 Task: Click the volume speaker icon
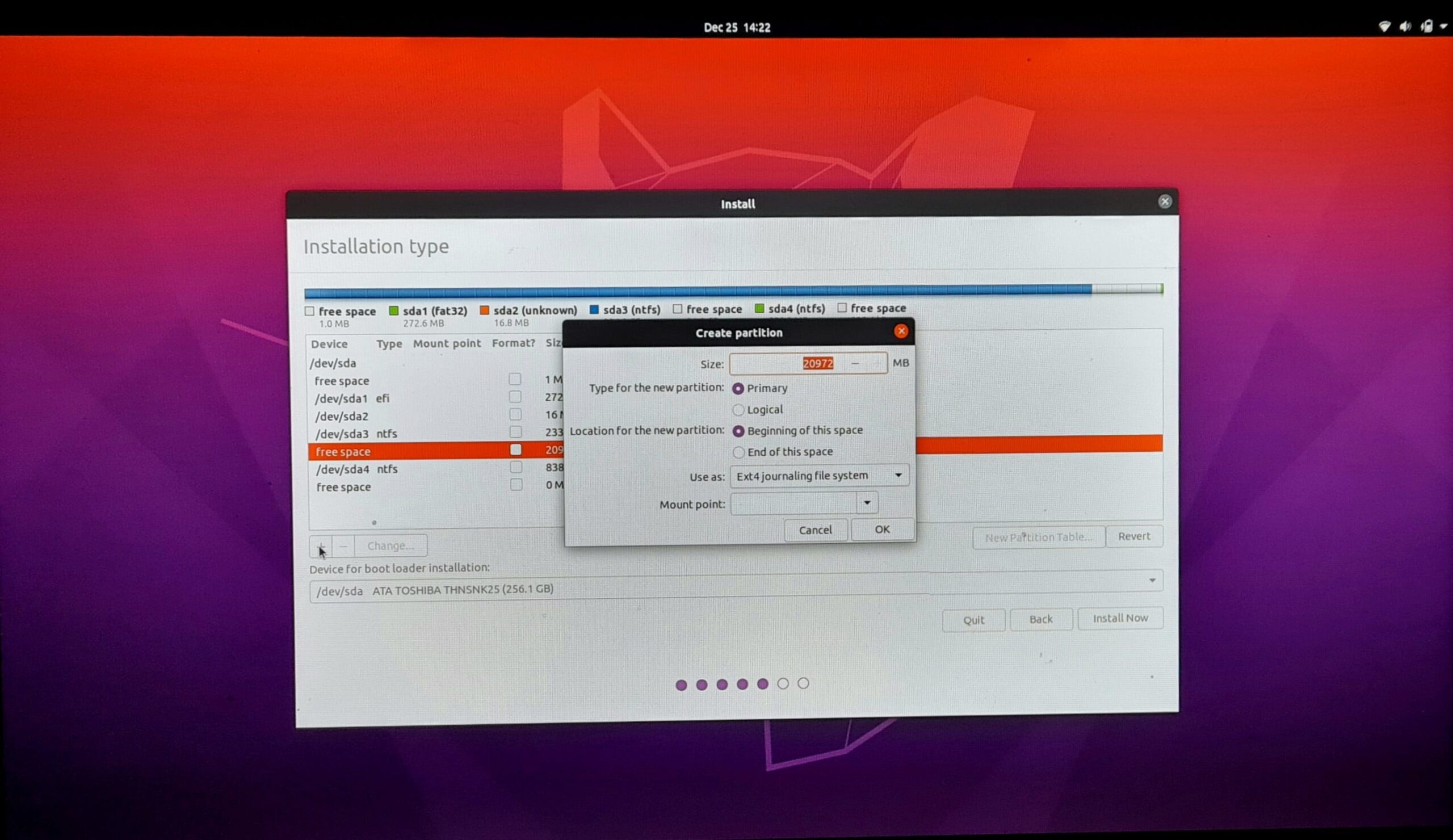pos(1405,27)
